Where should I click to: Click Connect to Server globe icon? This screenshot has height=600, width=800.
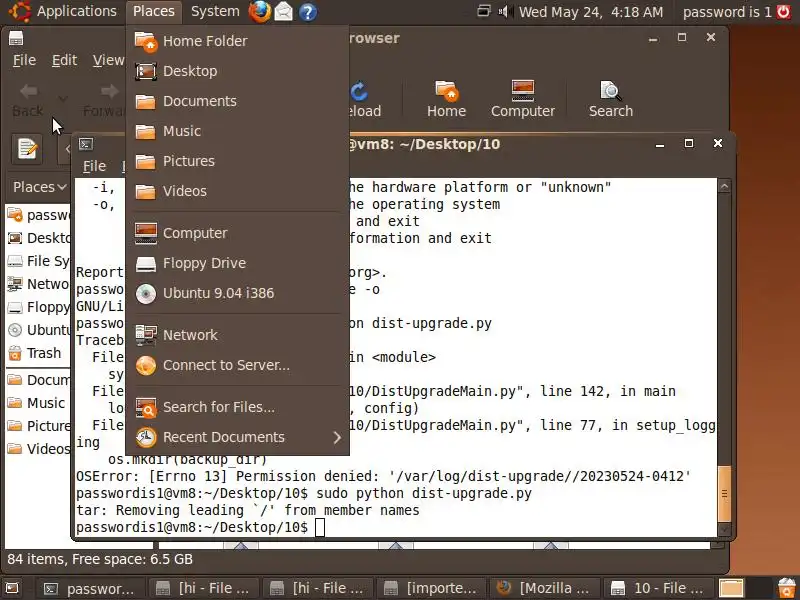tap(145, 365)
